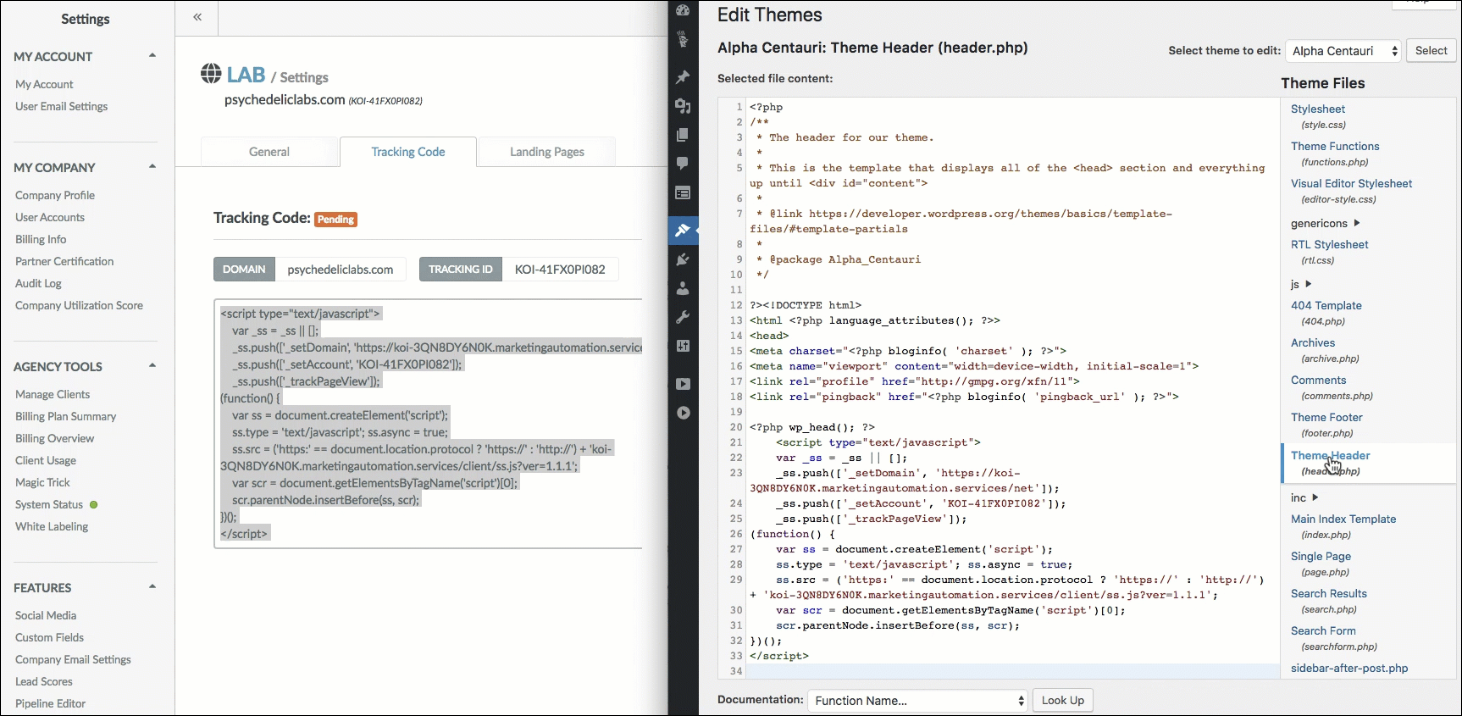
Task: Select the Tracking Code tab
Action: pyautogui.click(x=408, y=152)
